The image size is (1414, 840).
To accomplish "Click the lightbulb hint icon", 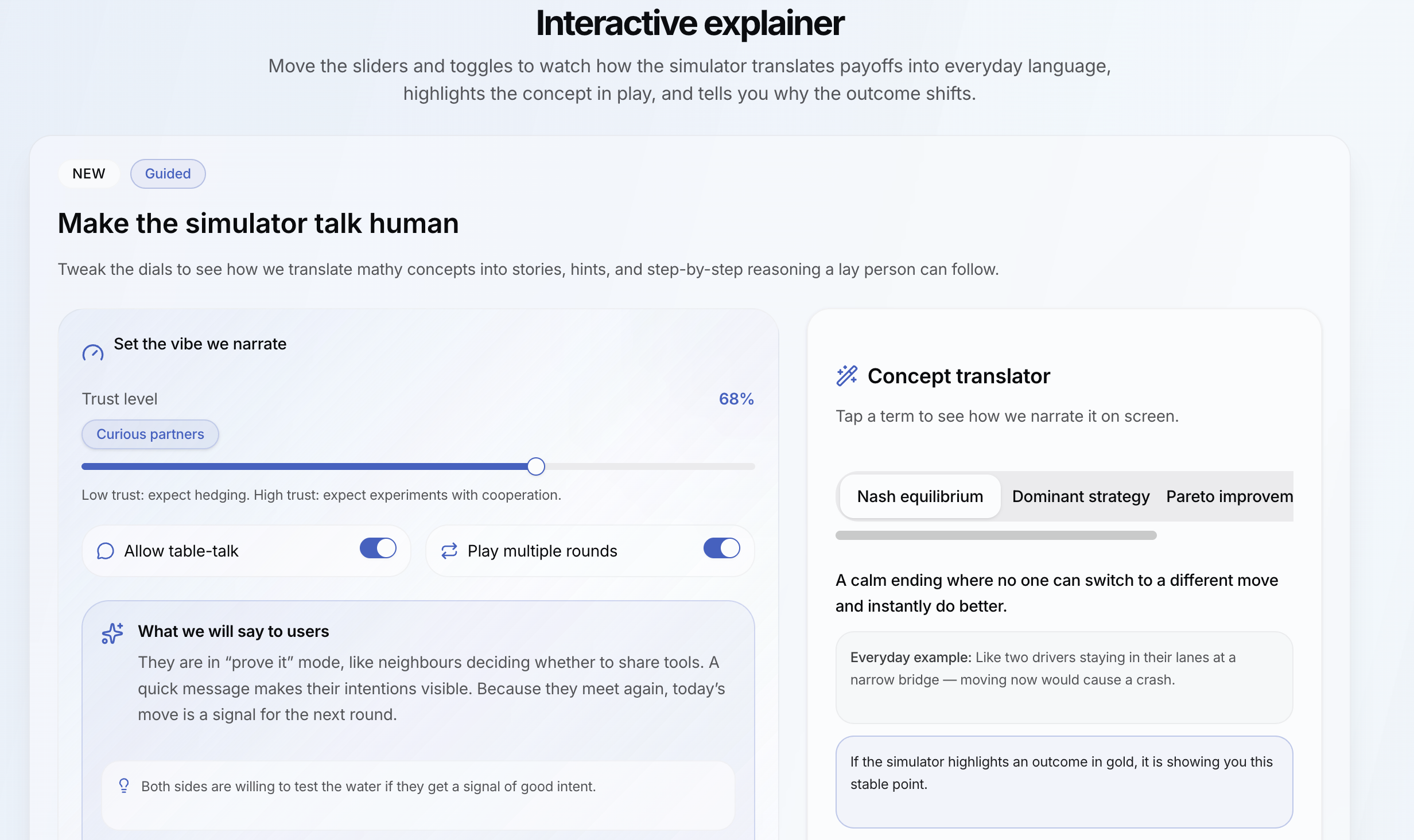I will coord(124,785).
